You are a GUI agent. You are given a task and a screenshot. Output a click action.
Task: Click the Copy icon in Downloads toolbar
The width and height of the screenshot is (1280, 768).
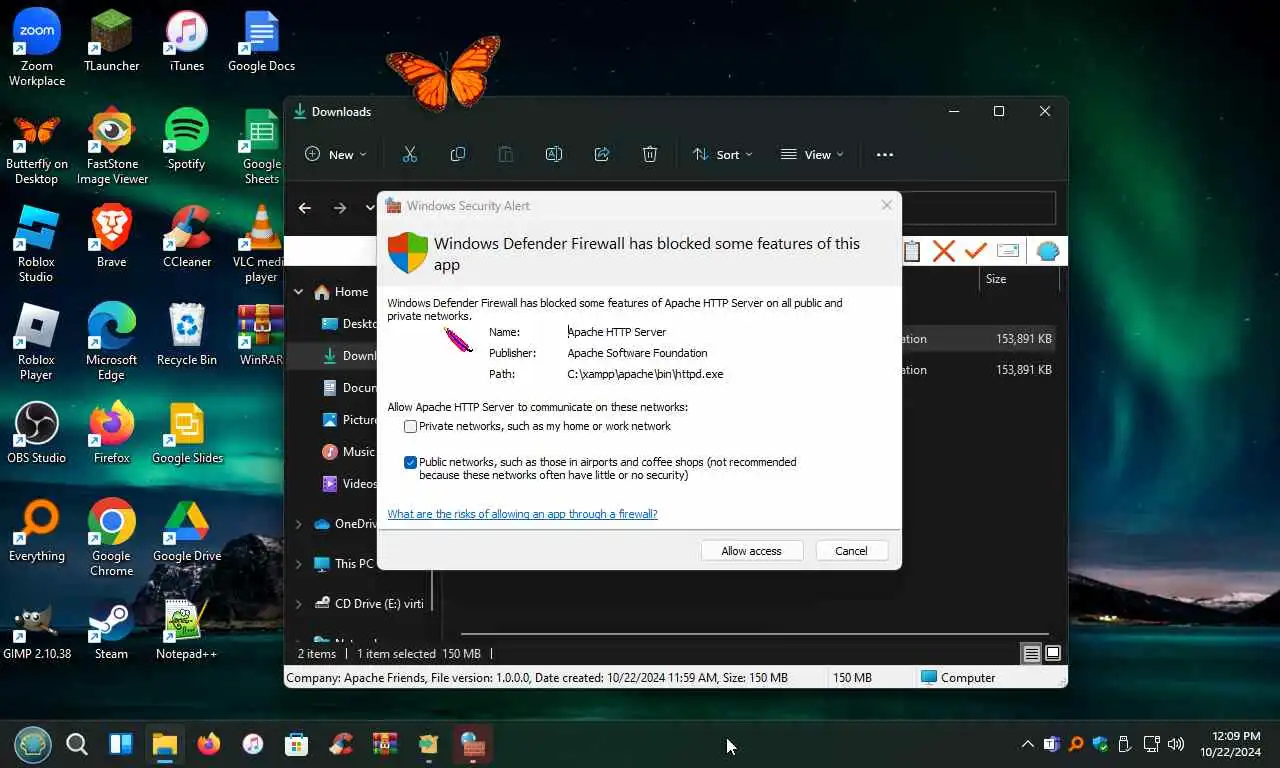[457, 154]
